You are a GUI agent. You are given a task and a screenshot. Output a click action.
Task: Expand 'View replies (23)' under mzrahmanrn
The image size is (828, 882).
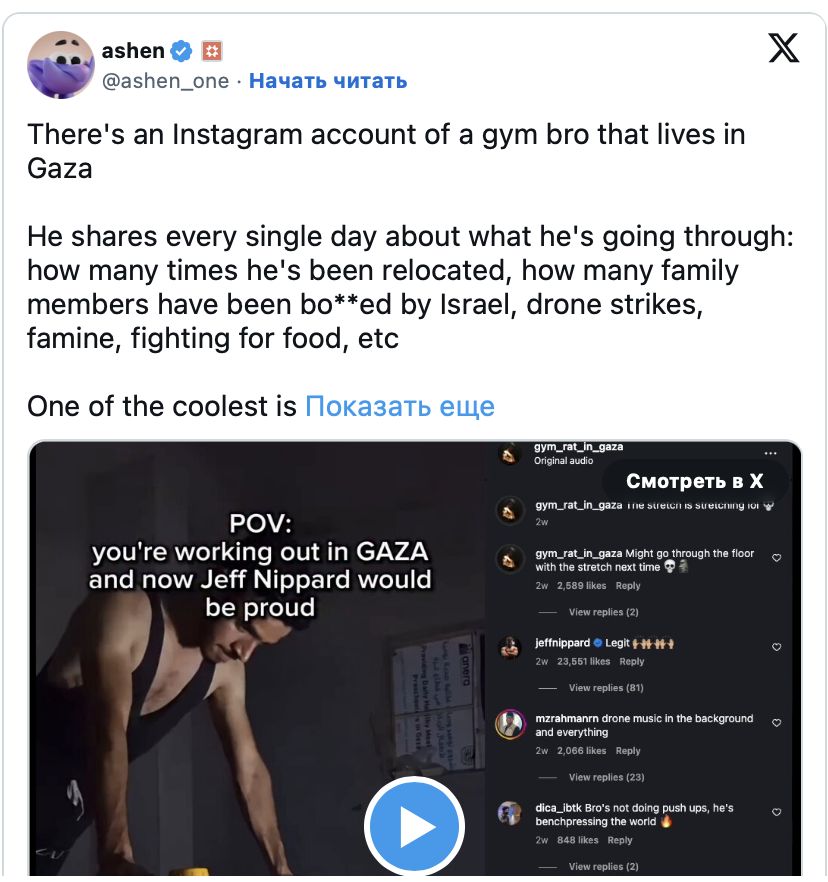(x=606, y=777)
